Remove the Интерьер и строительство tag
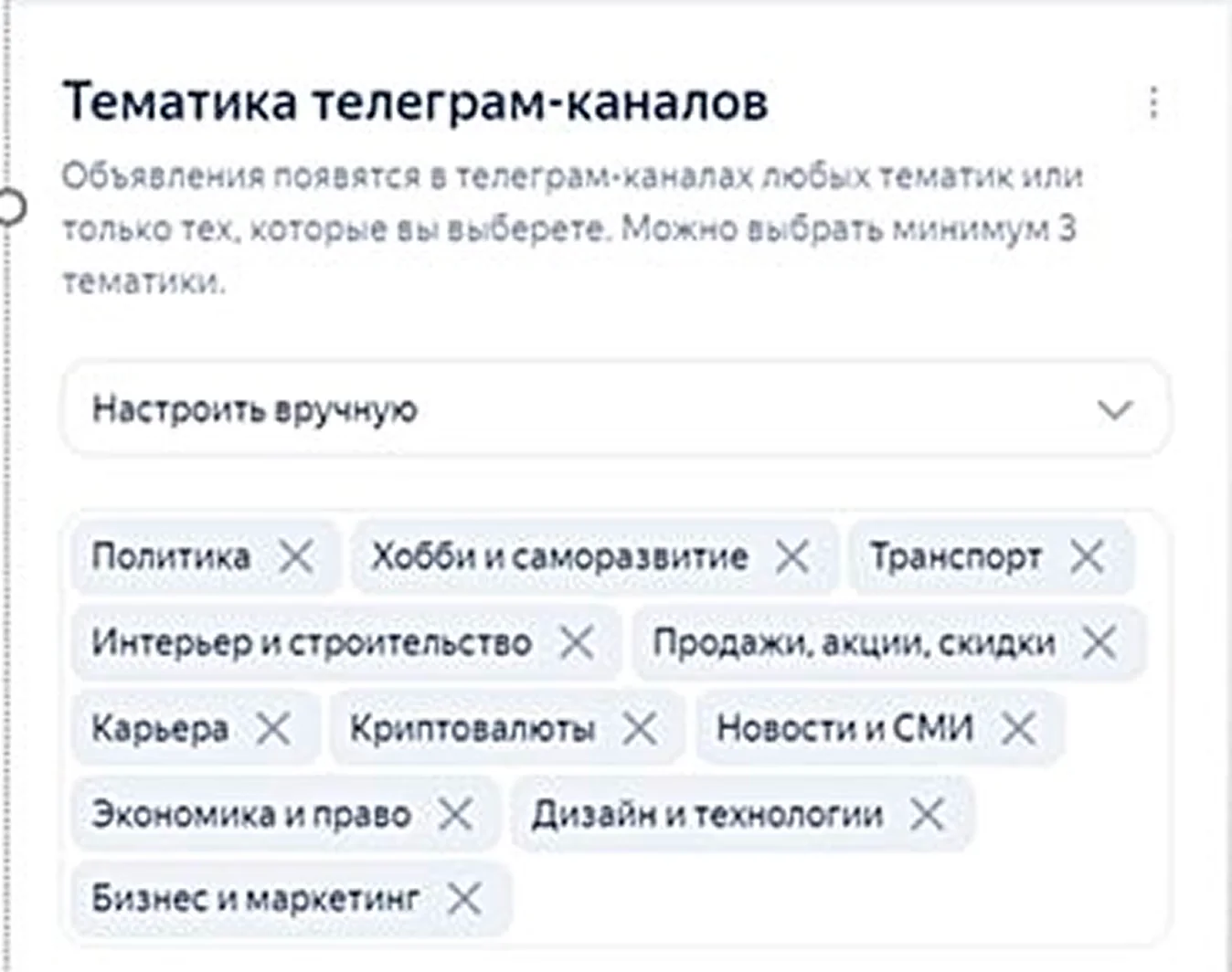Viewport: 1232px width, 972px height. point(577,642)
